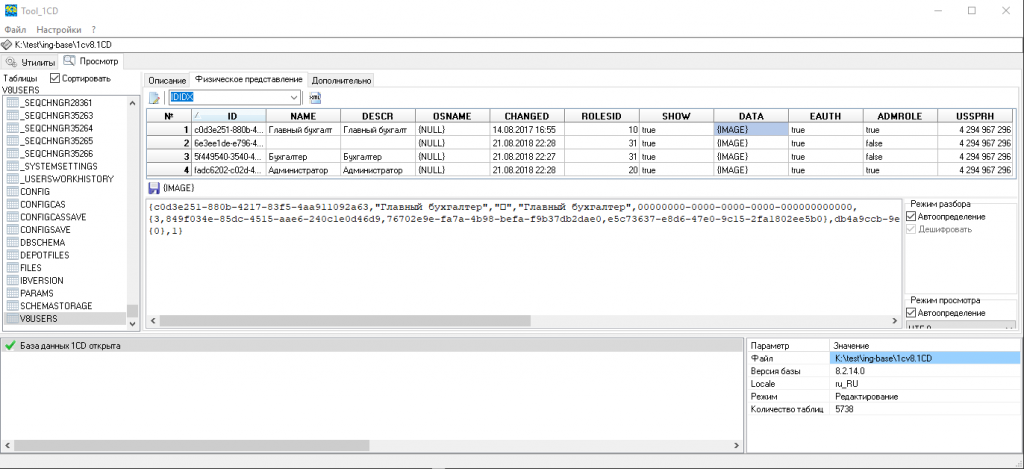Click the Tool_1CD application icon in title bar
The height and width of the screenshot is (469, 1024).
pyautogui.click(x=10, y=10)
